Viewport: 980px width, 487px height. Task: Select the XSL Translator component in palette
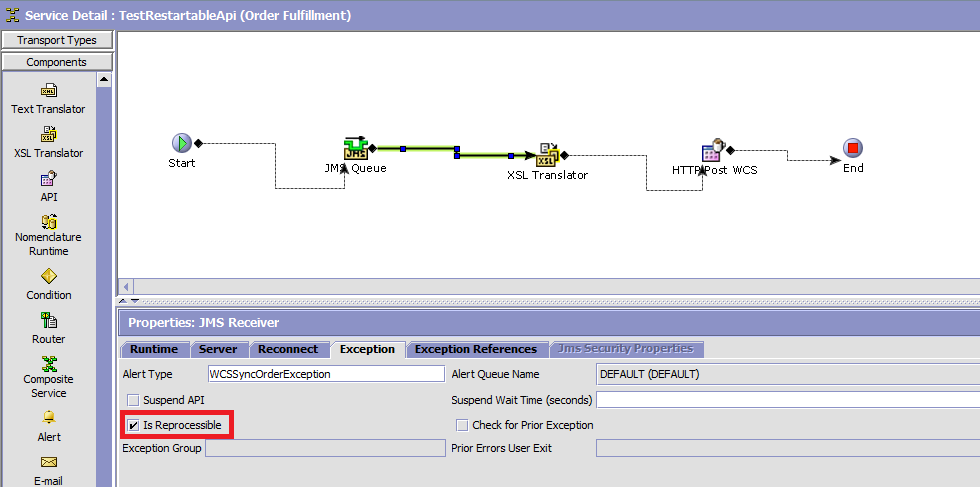48,135
